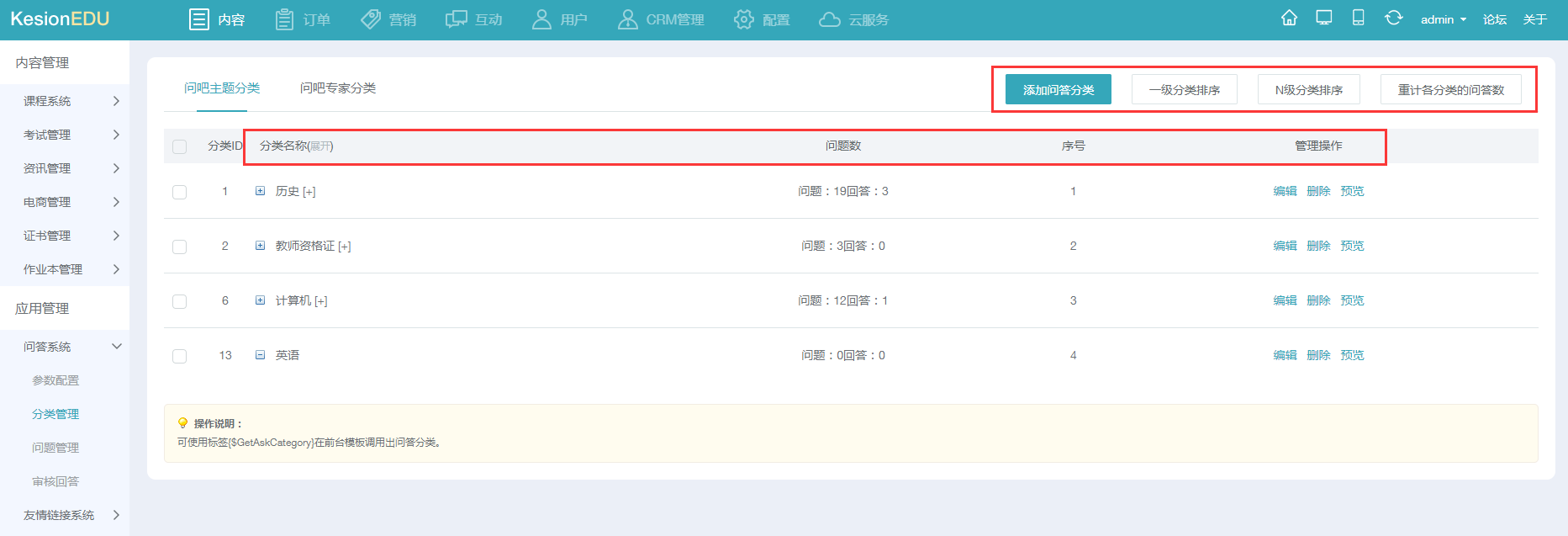Toggle the select-all checkbox in the table header
The image size is (1568, 536).
click(x=179, y=146)
